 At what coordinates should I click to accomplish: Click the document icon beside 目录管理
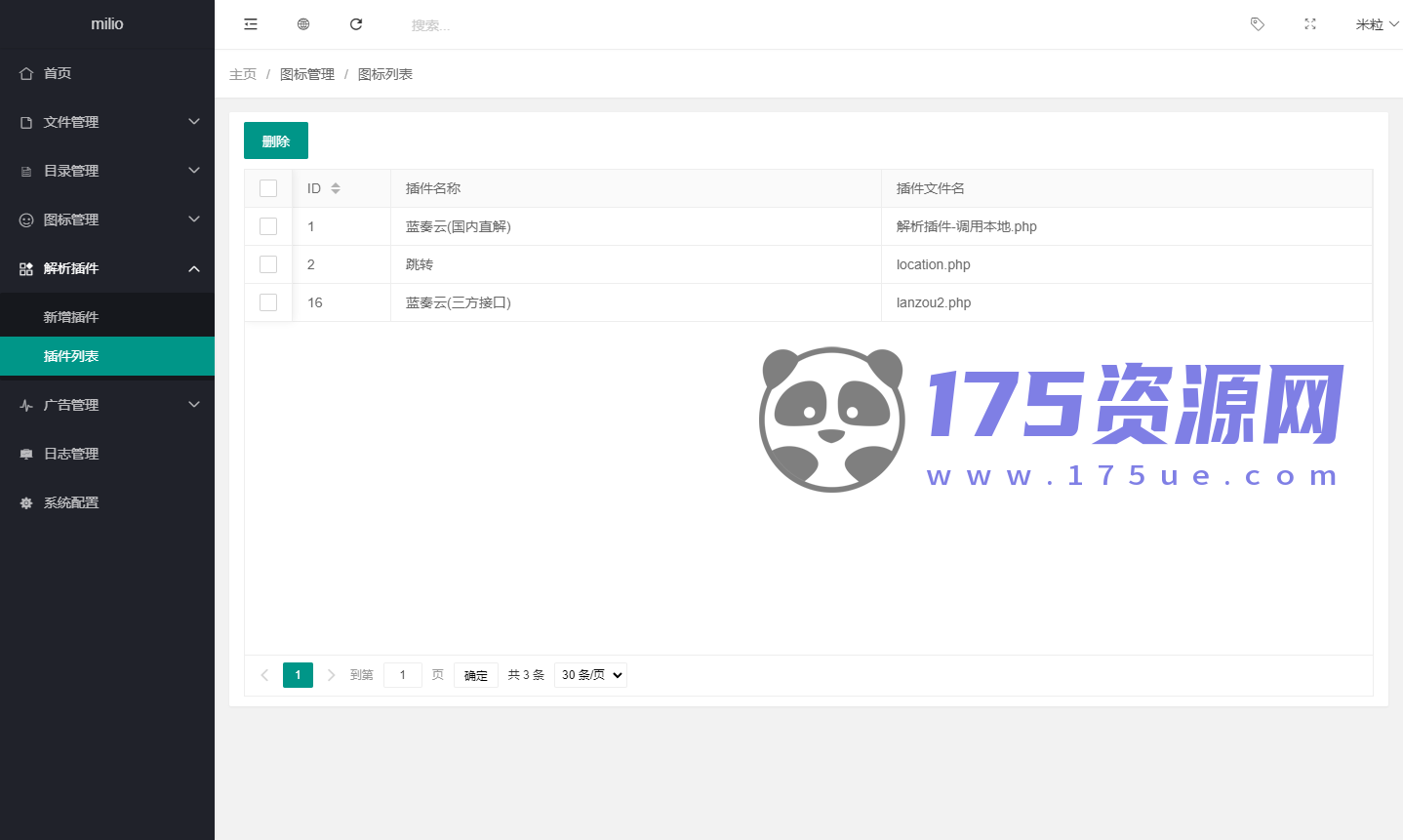pyautogui.click(x=26, y=171)
